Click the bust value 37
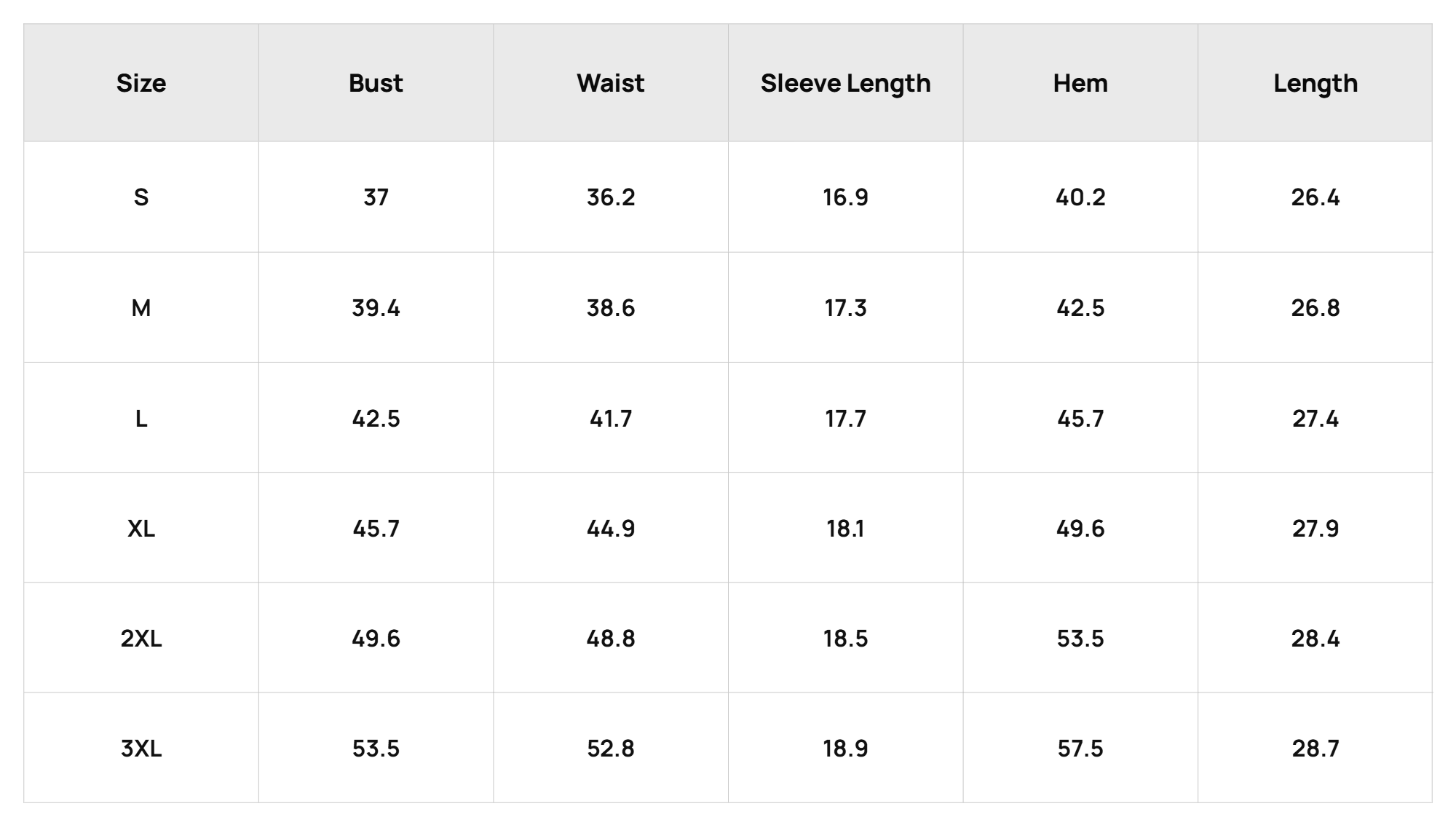Viewport: 1456px width, 825px height. click(x=376, y=197)
